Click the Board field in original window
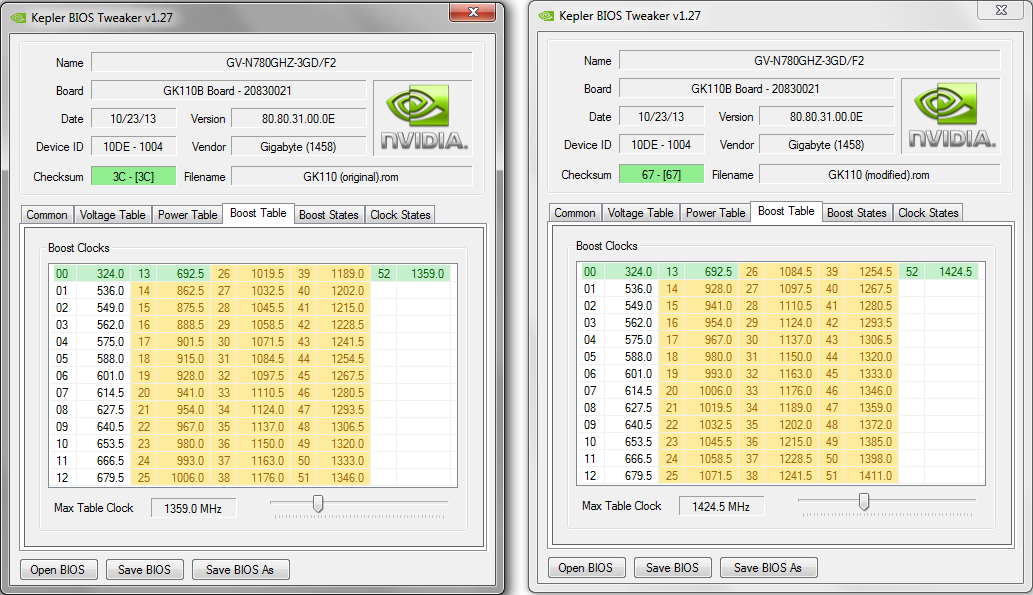The width and height of the screenshot is (1033, 595). point(228,91)
